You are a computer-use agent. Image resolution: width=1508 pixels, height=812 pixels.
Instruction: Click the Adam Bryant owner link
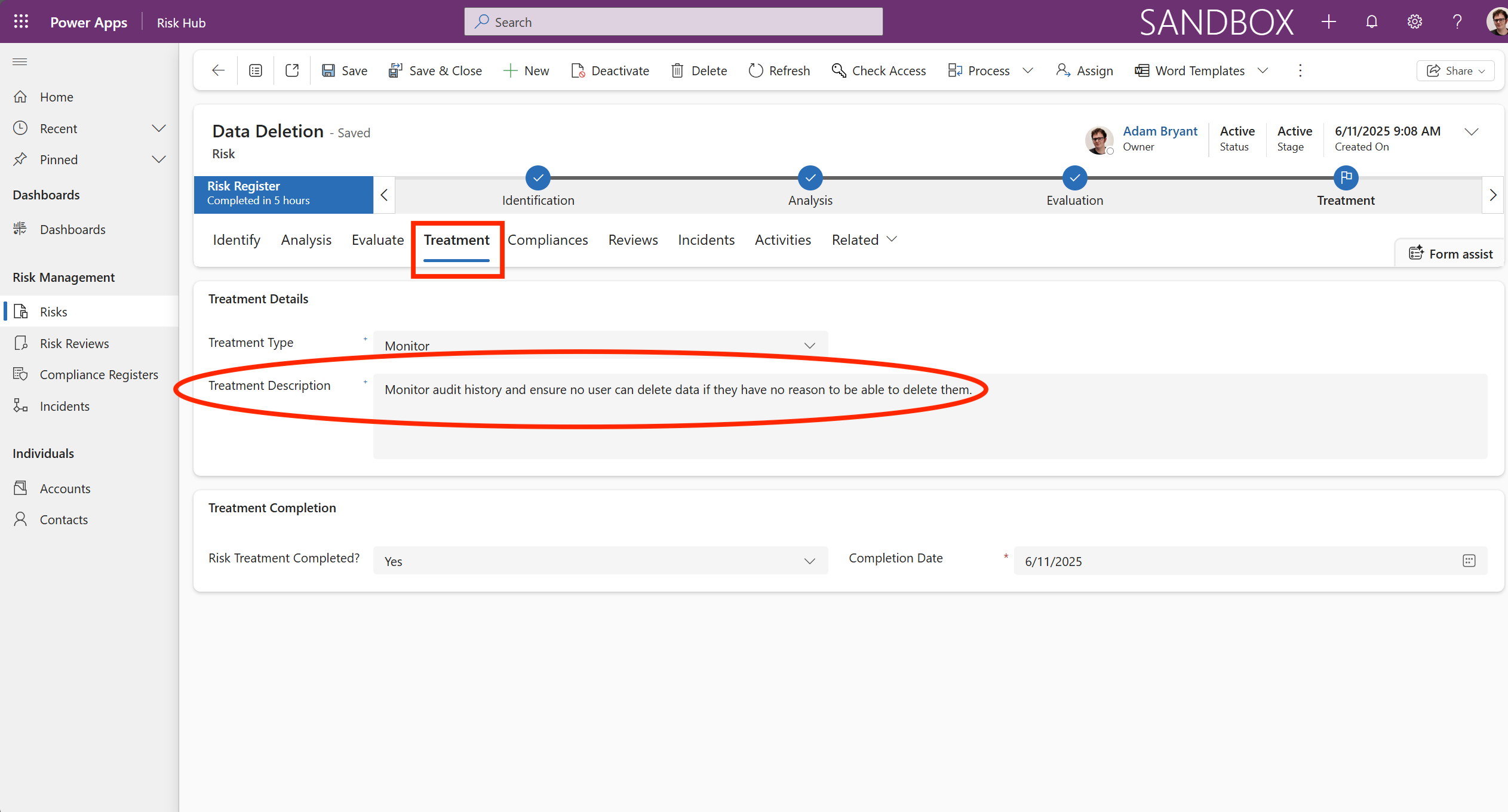tap(1160, 131)
